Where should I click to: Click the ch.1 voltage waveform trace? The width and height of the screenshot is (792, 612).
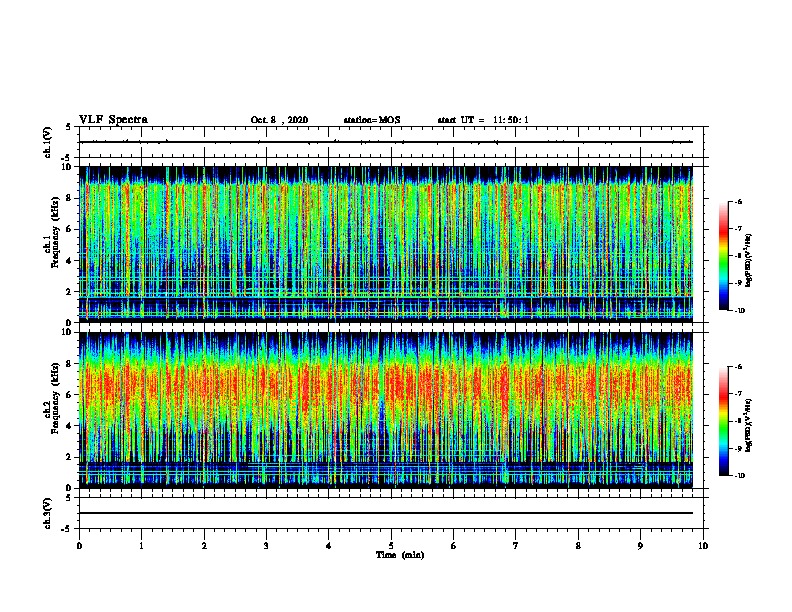coord(386,142)
